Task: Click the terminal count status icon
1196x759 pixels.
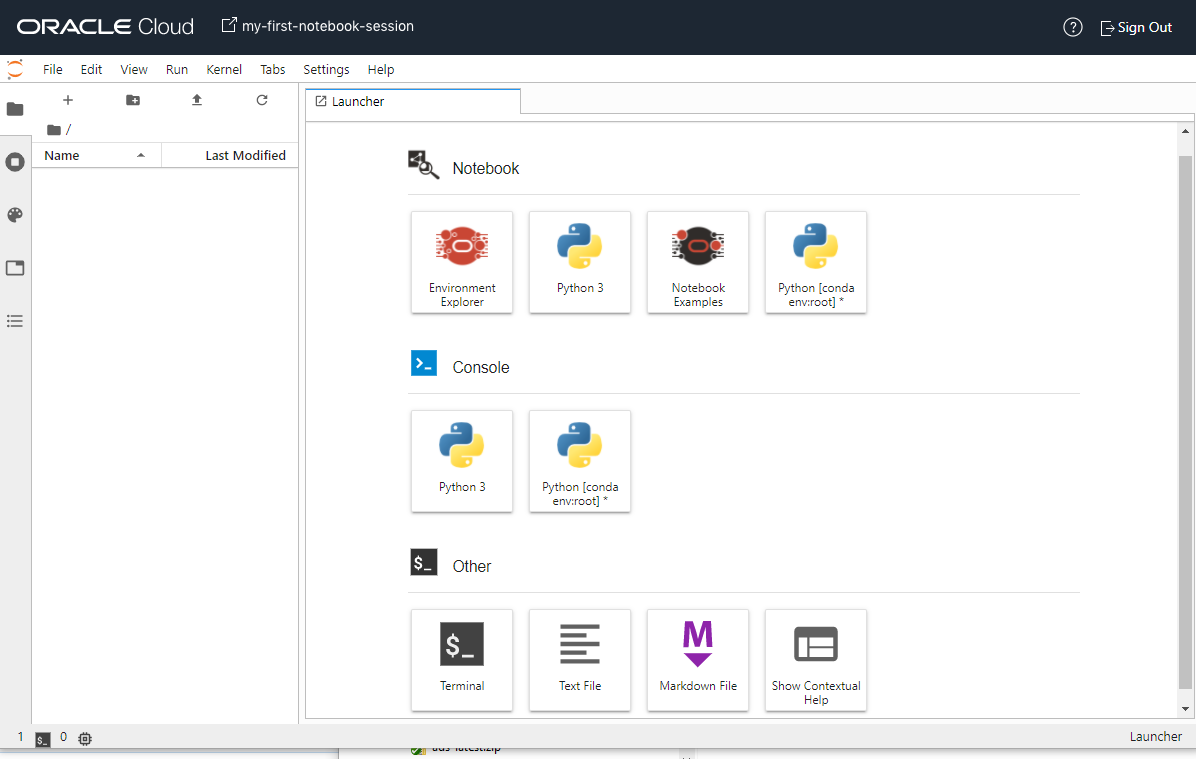Action: [x=43, y=738]
